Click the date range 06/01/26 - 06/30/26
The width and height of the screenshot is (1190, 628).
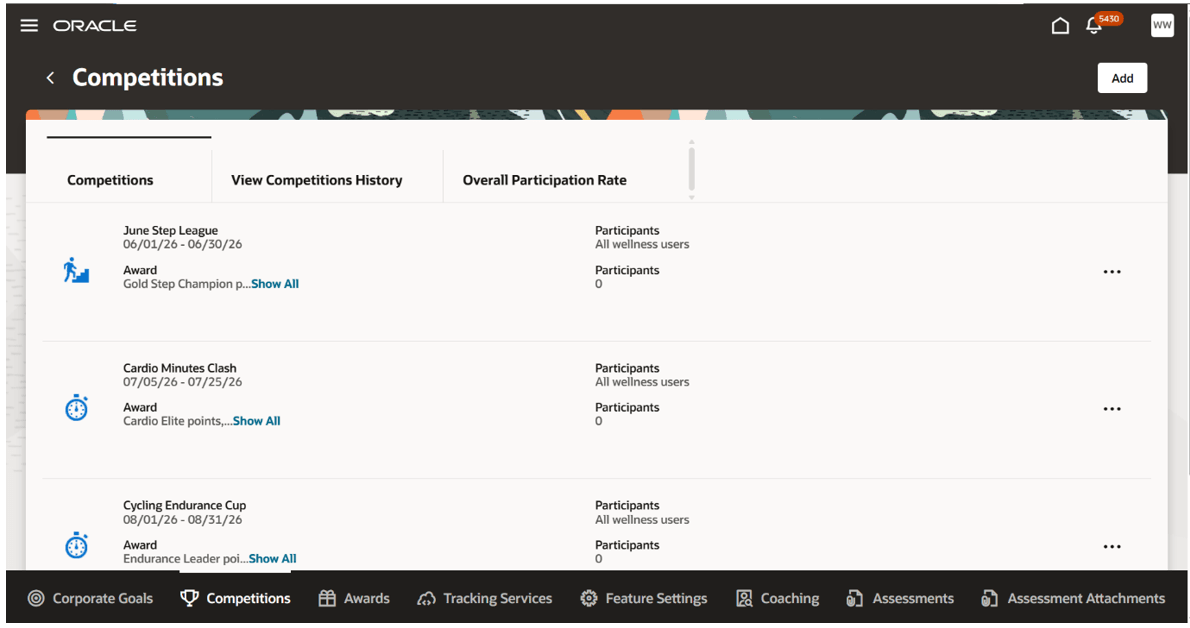coord(182,245)
